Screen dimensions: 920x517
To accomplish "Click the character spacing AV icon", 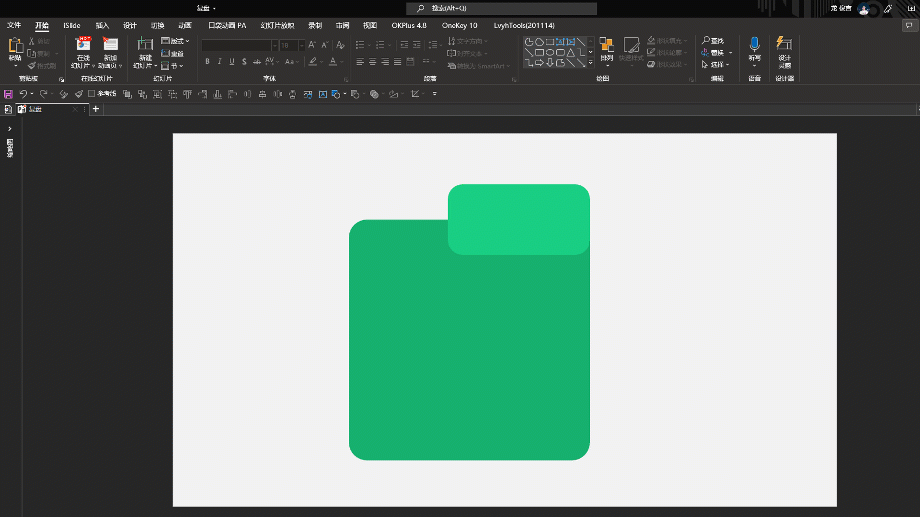I will click(269, 61).
